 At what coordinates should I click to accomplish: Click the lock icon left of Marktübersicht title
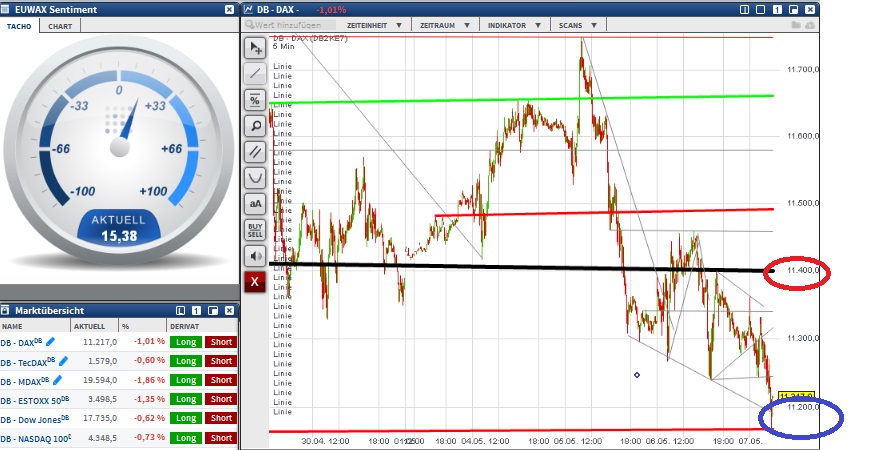point(6,310)
